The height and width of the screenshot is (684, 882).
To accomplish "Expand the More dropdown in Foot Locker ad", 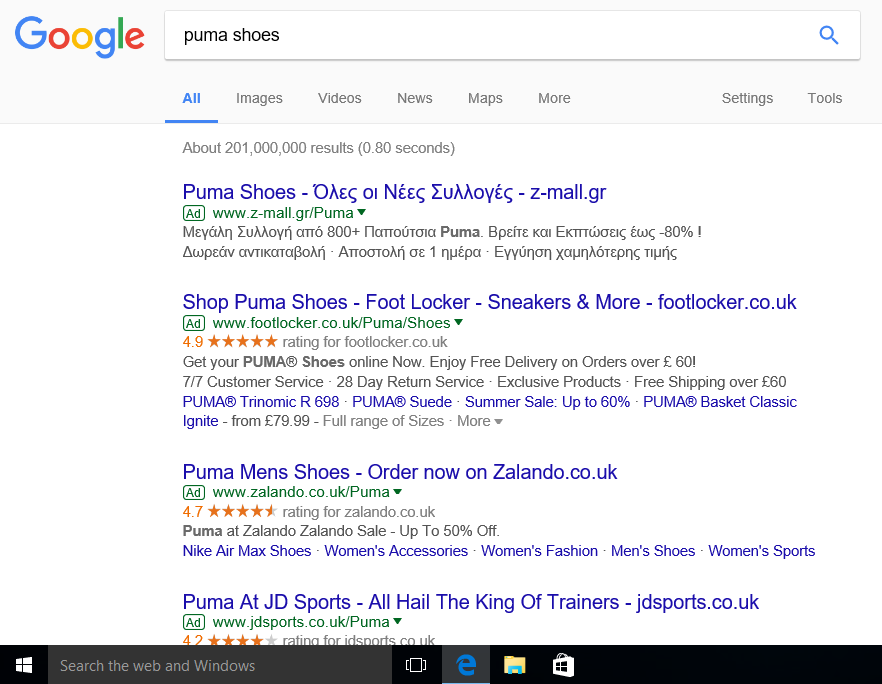I will pyautogui.click(x=479, y=421).
